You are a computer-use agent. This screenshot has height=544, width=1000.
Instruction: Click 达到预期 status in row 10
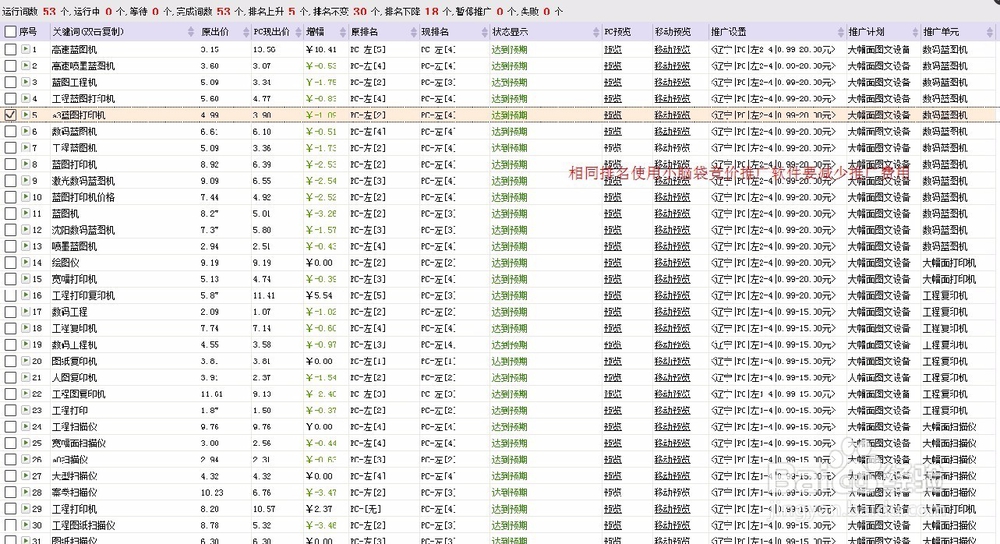pyautogui.click(x=510, y=197)
